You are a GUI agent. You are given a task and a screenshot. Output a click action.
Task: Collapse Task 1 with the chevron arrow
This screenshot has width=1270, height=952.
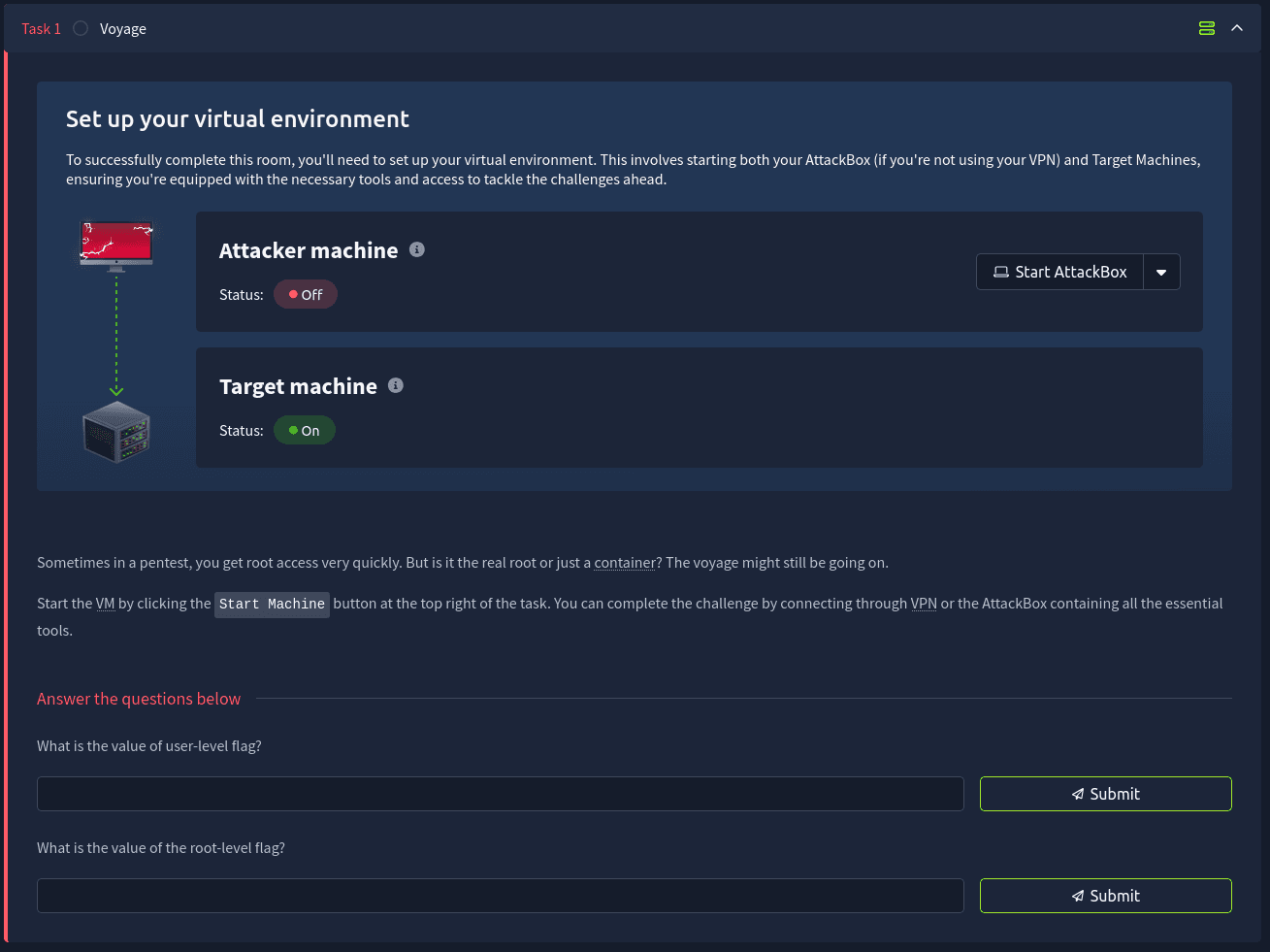coord(1237,28)
